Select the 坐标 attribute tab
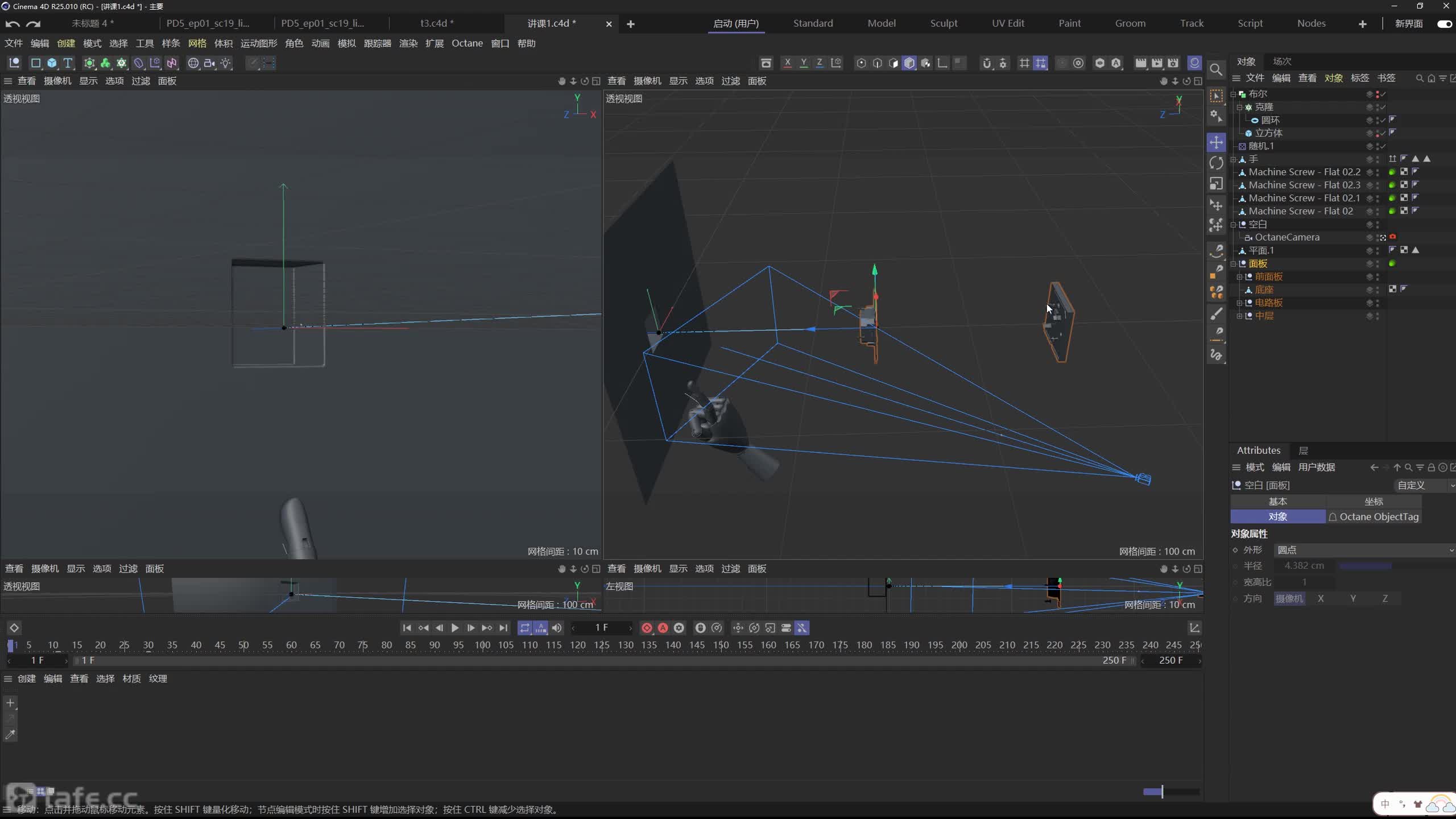Screen dimensions: 1456x819 click(x=1374, y=501)
